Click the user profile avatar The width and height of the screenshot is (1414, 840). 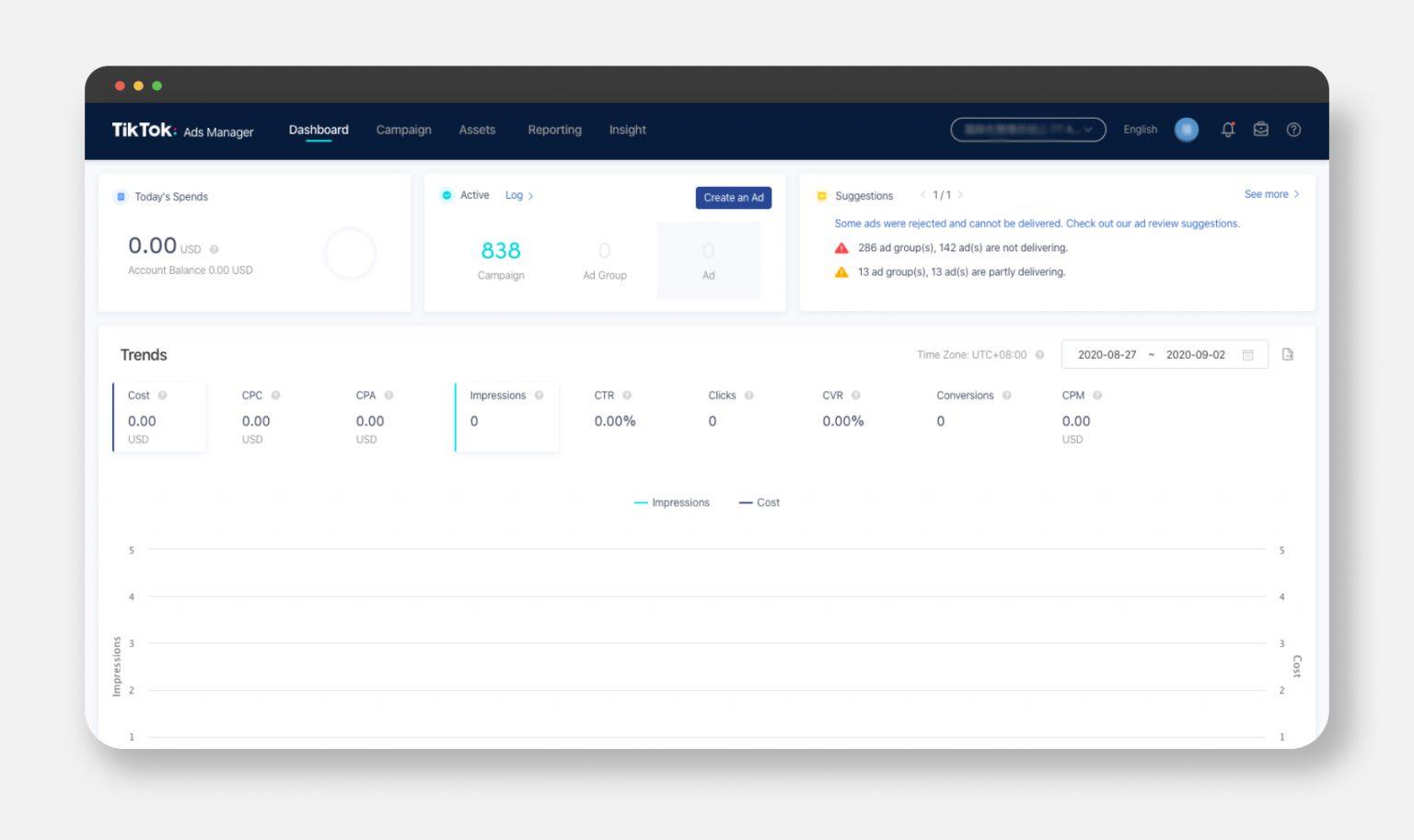point(1187,130)
